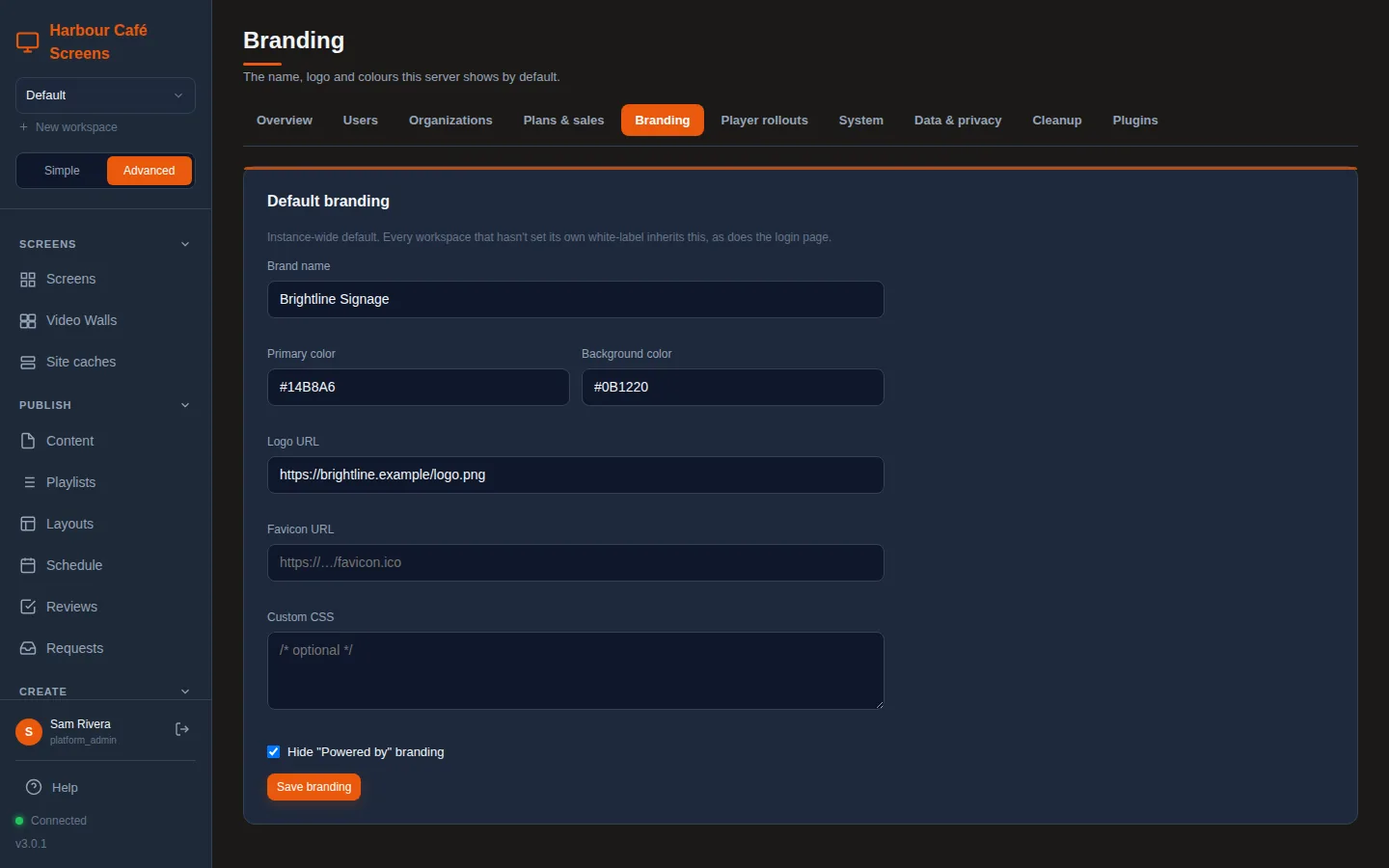The height and width of the screenshot is (868, 1389).
Task: Click the v3.0.1 version label
Action: click(31, 844)
